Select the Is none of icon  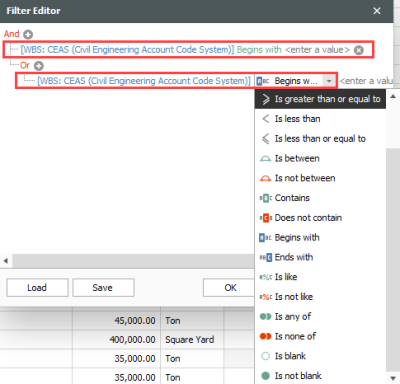pyautogui.click(x=265, y=336)
